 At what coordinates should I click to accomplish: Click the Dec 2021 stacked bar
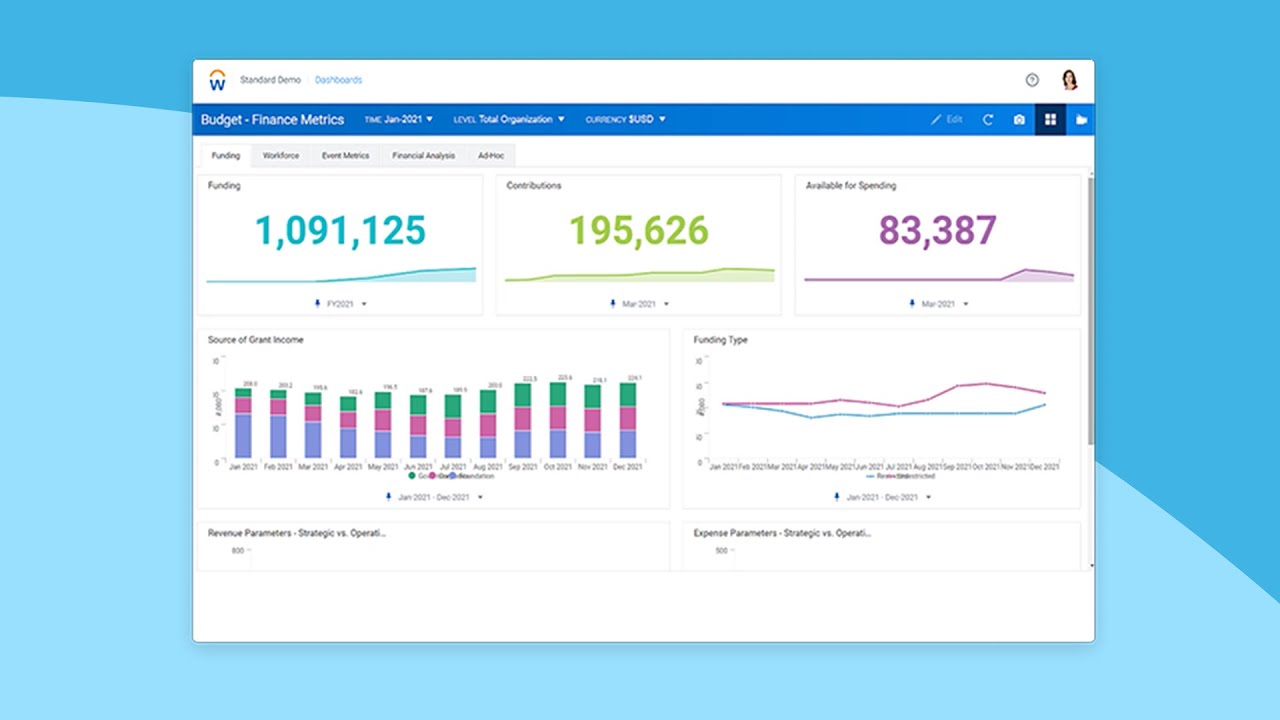[628, 420]
